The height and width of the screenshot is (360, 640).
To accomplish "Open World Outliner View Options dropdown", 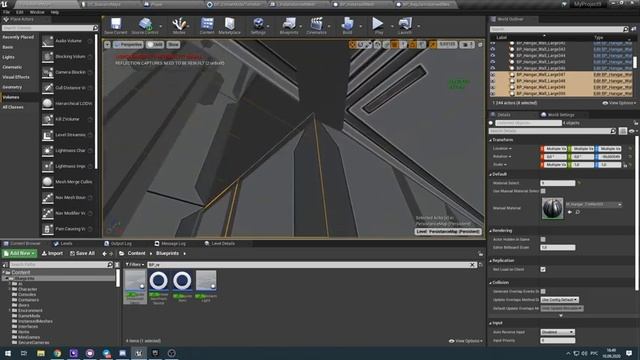I will [619, 103].
